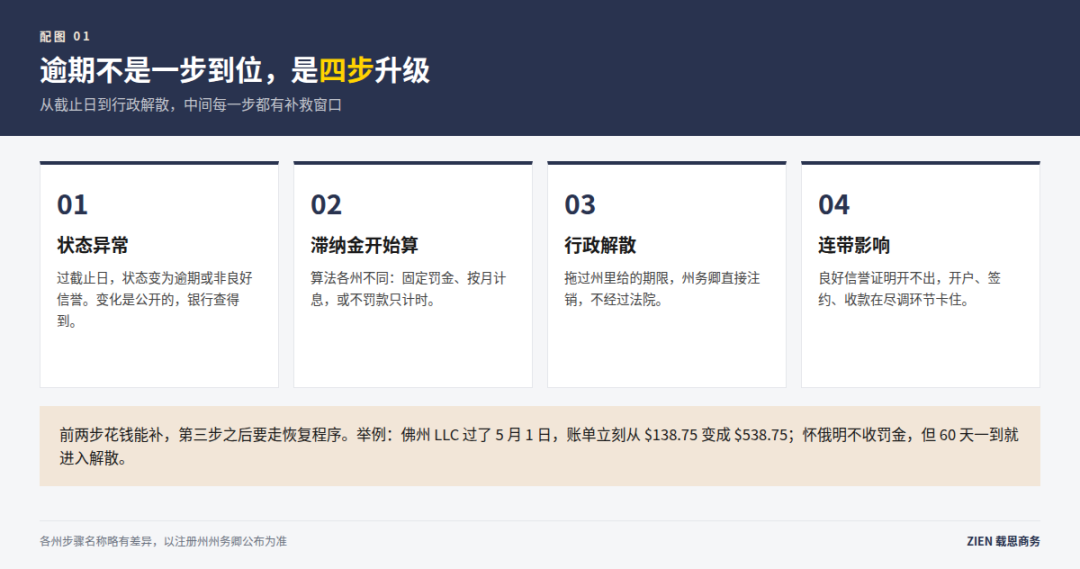Select the number 01 on first card
This screenshot has width=1080, height=569.
[x=72, y=205]
